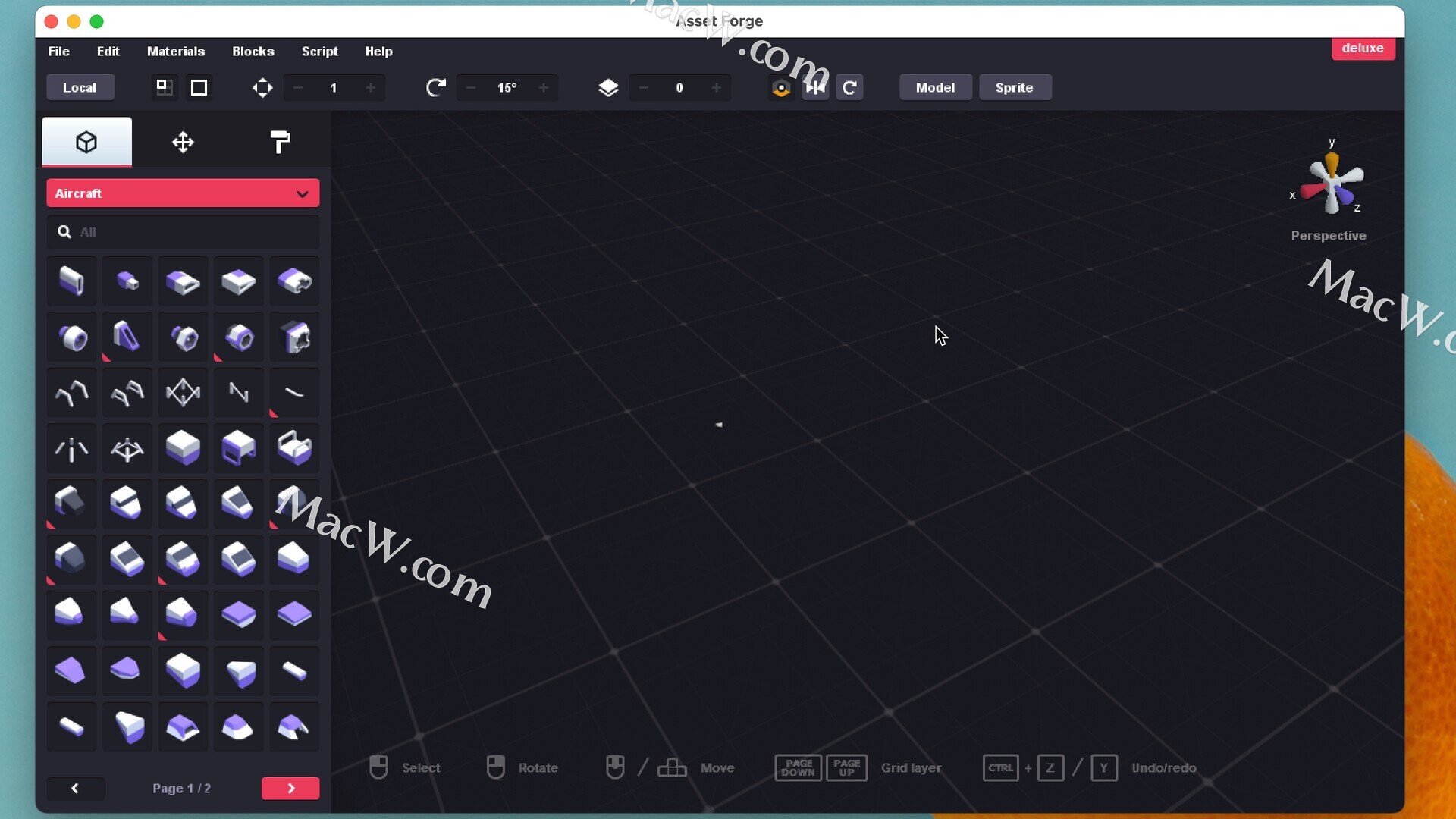Open the File menu
The image size is (1456, 819).
(58, 51)
